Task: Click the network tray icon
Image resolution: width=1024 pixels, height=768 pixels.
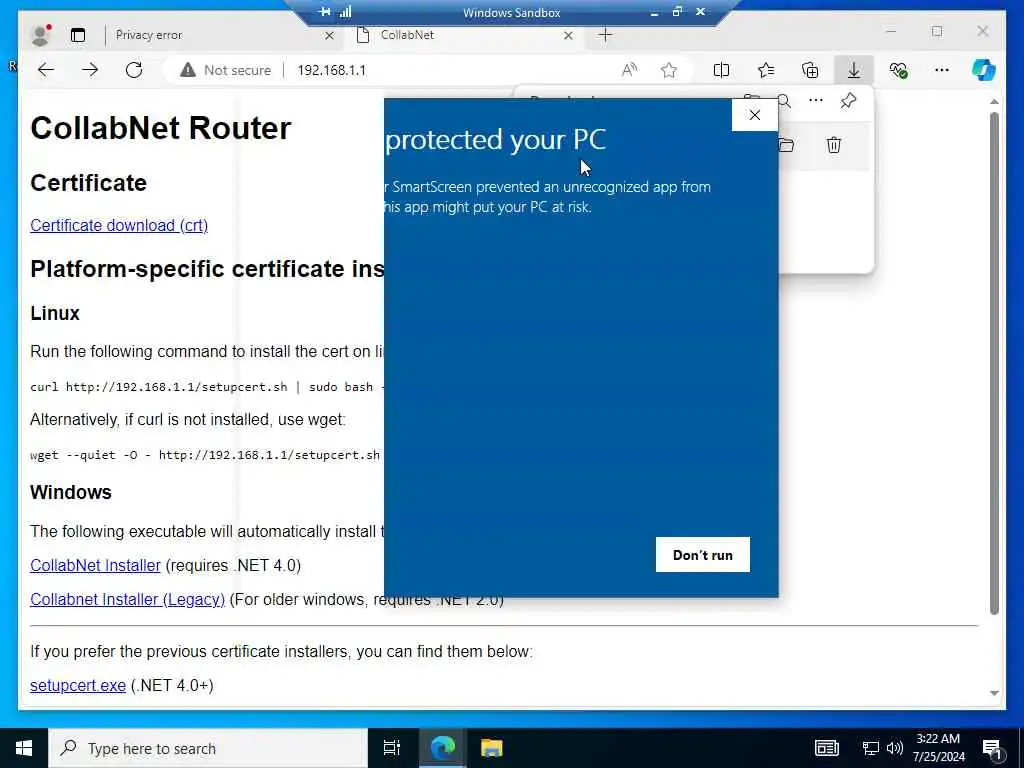Action: tap(871, 748)
